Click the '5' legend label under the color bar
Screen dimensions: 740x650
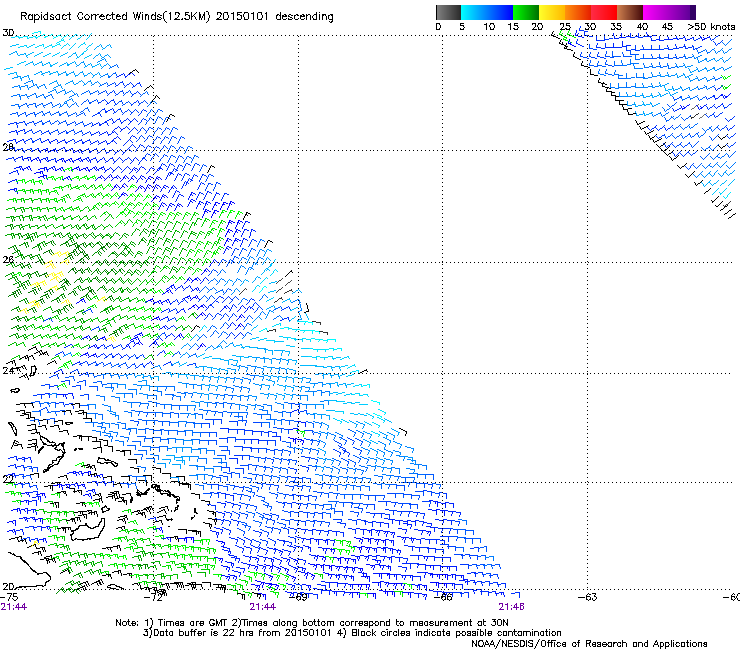(x=462, y=27)
